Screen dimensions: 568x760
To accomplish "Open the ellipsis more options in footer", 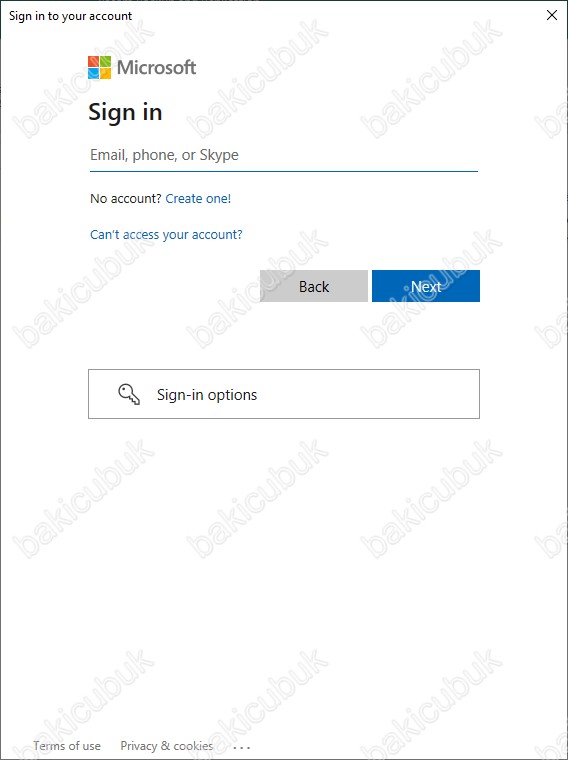I will 242,747.
